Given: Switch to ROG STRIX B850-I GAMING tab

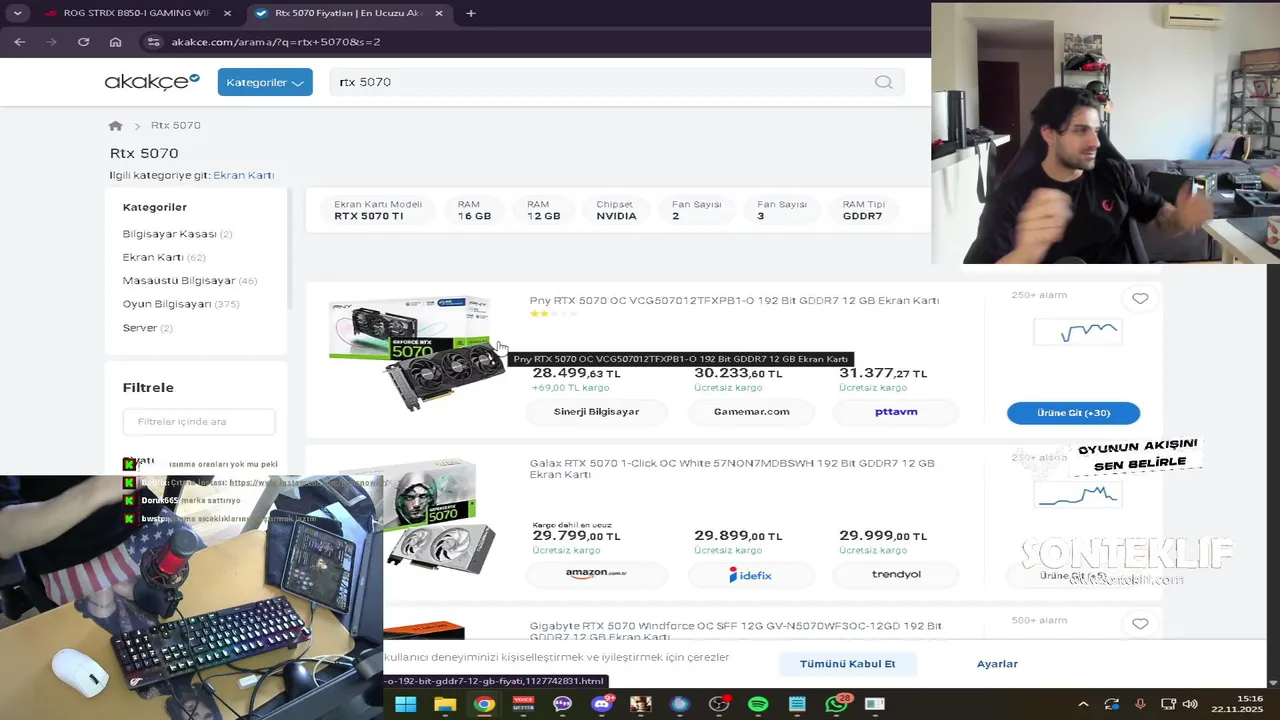Looking at the screenshot, I should 136,13.
